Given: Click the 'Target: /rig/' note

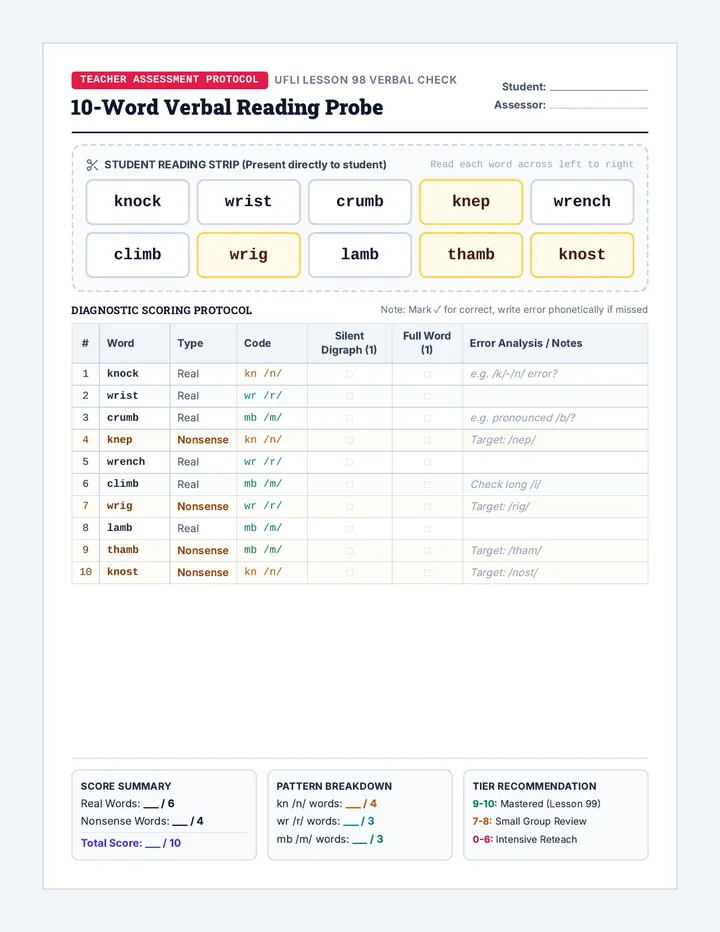Looking at the screenshot, I should click(500, 506).
